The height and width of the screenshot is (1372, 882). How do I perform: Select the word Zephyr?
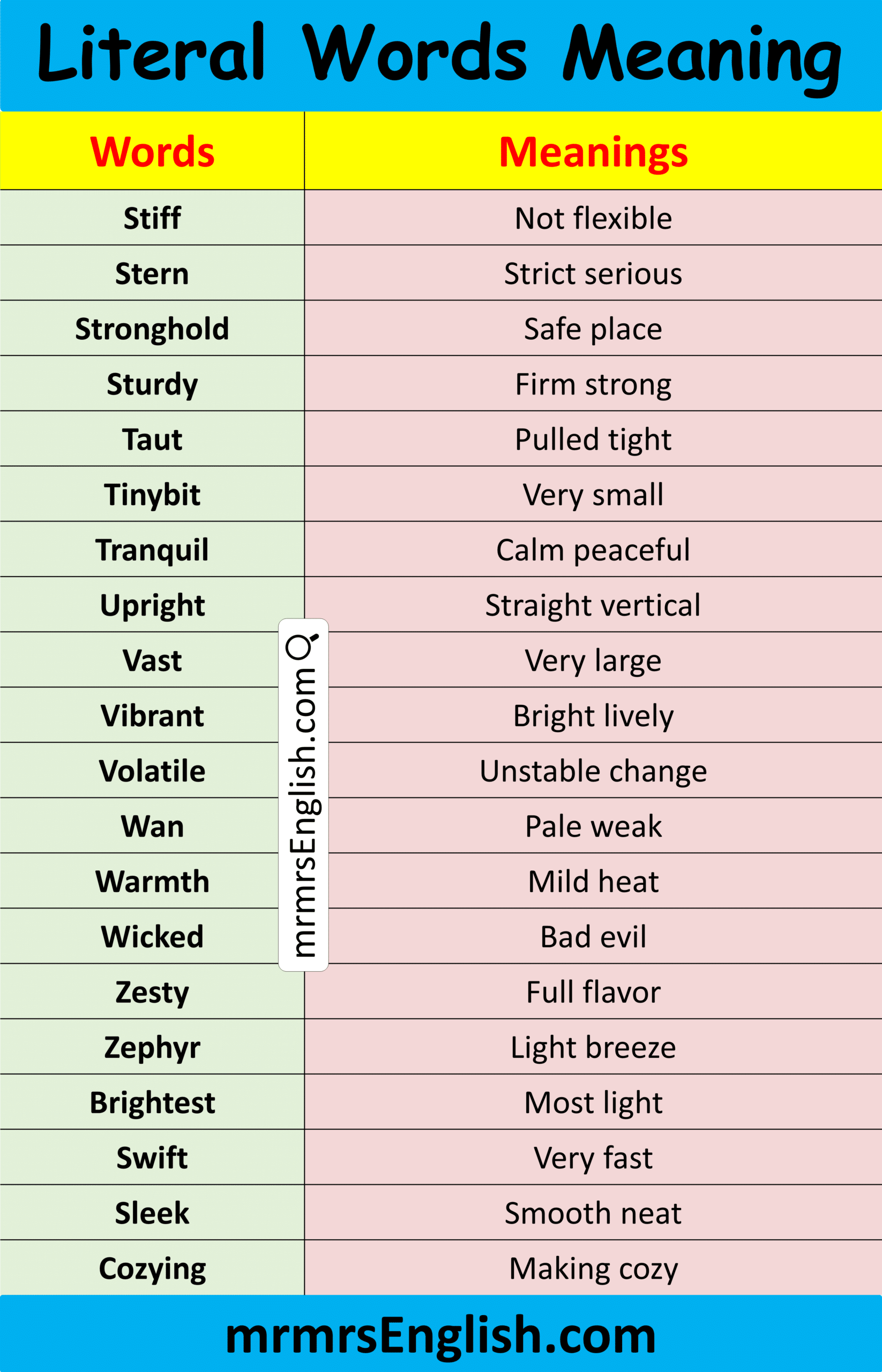pos(152,1048)
